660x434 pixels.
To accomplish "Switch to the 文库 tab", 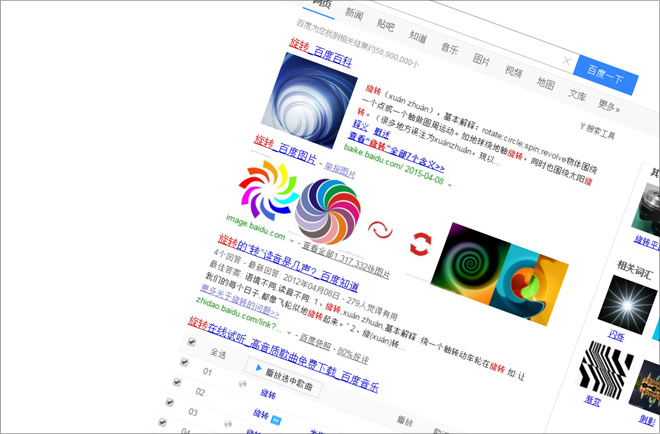I will [577, 95].
